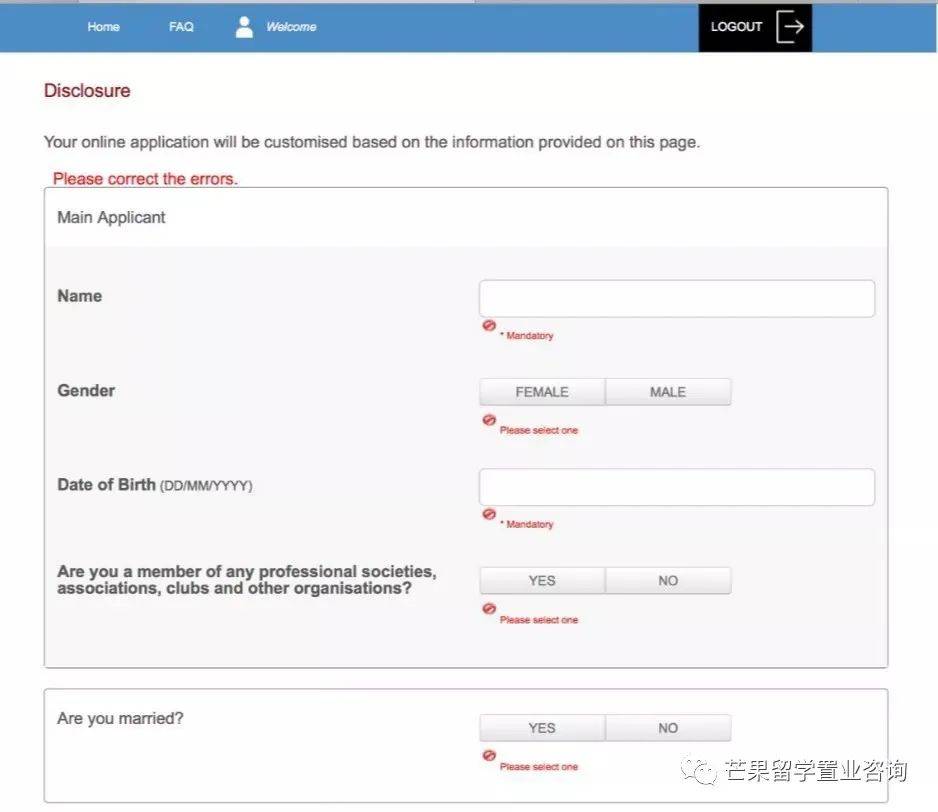Click the error icon under married question
Image resolution: width=938 pixels, height=812 pixels.
point(489,756)
